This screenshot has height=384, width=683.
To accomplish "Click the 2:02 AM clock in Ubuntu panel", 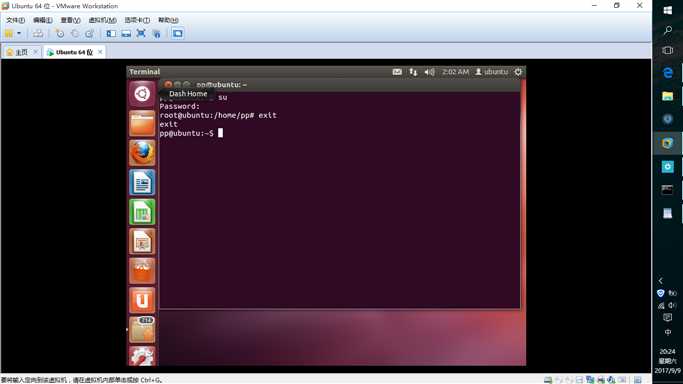I will click(455, 72).
